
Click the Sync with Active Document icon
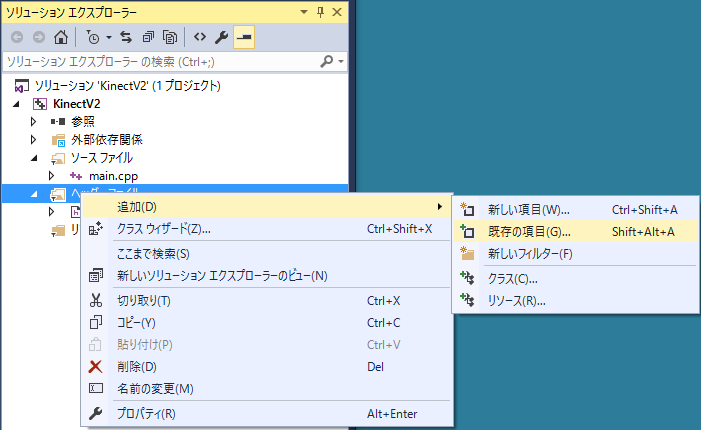point(126,37)
